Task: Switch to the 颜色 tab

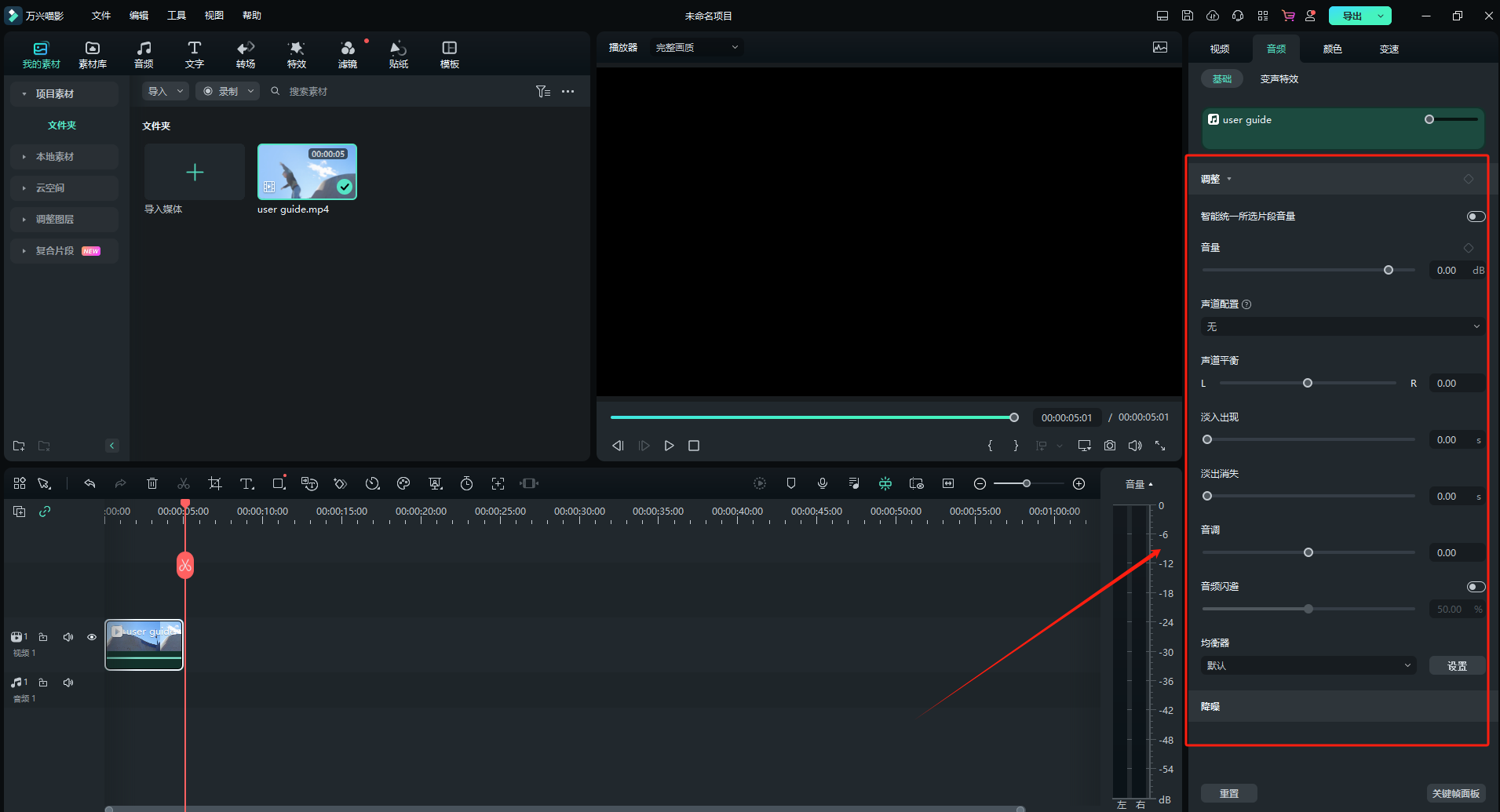Action: point(1332,49)
